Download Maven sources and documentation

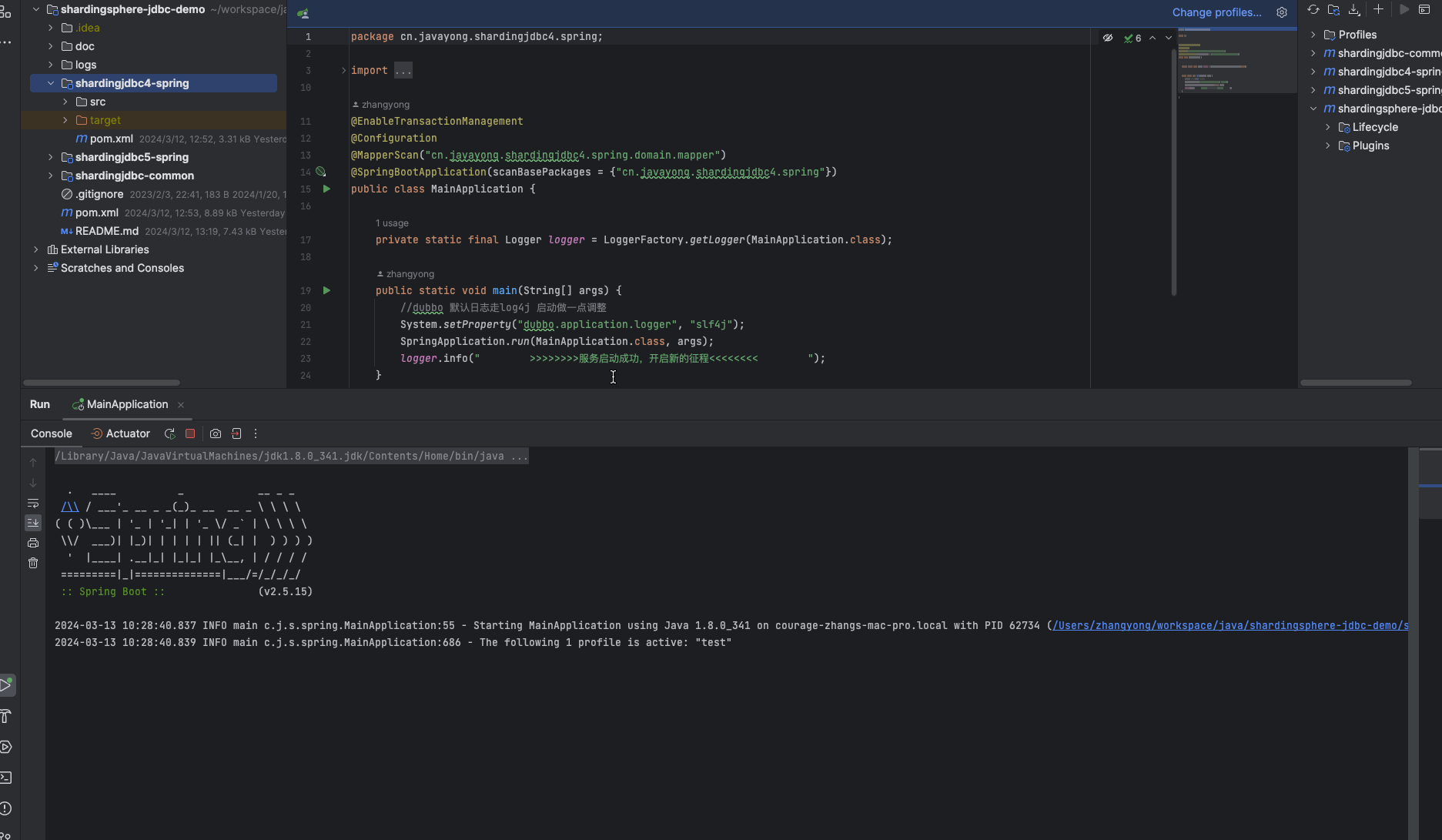(1354, 10)
